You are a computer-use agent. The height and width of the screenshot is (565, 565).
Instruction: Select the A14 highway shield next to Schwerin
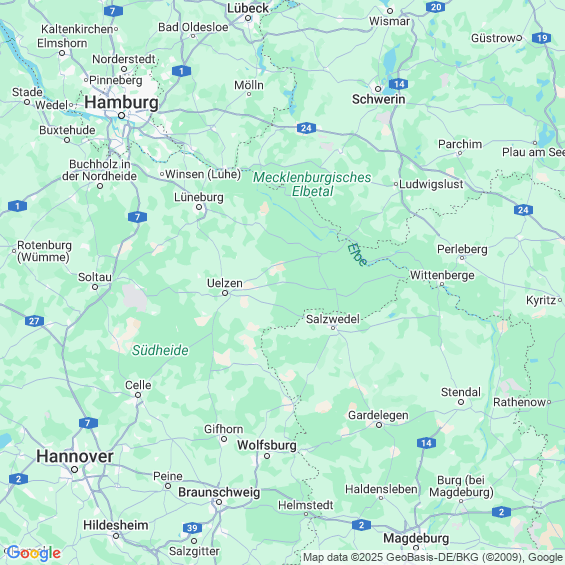pyautogui.click(x=399, y=84)
